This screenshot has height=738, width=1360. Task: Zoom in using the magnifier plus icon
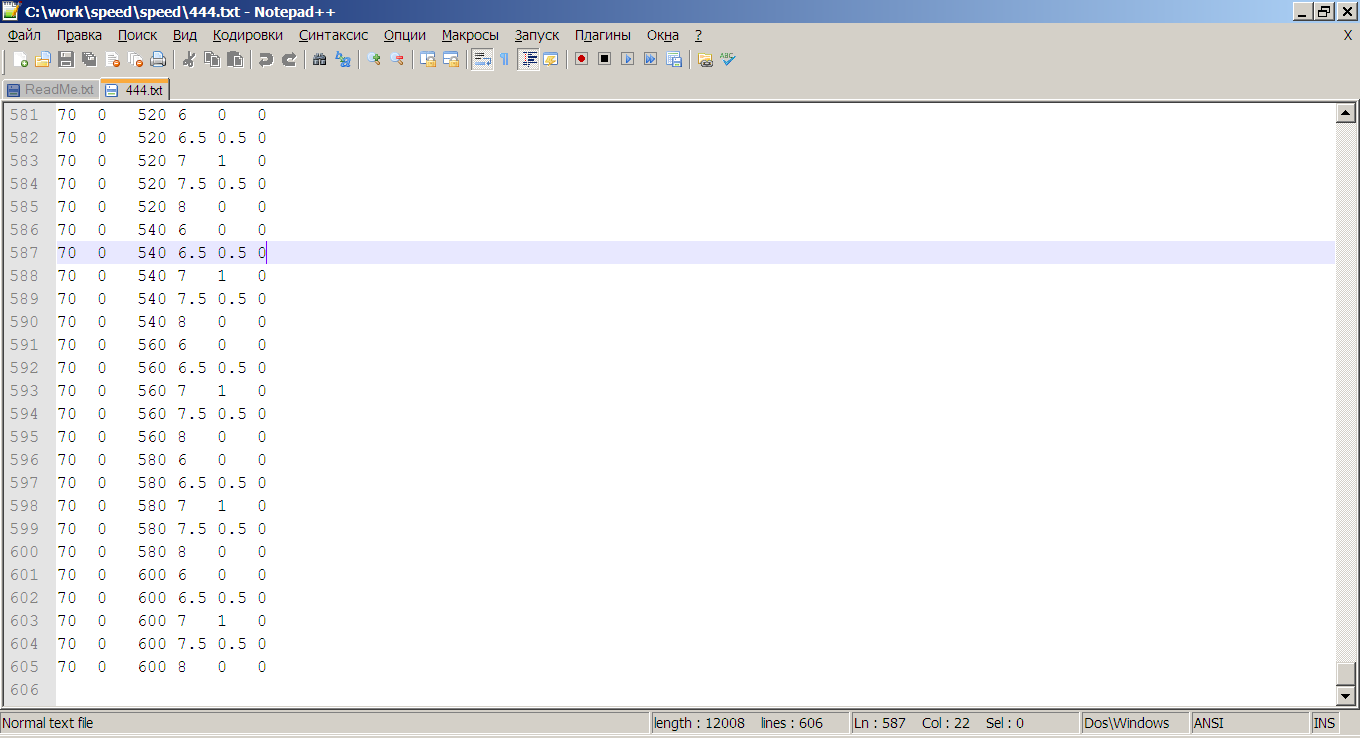(374, 59)
